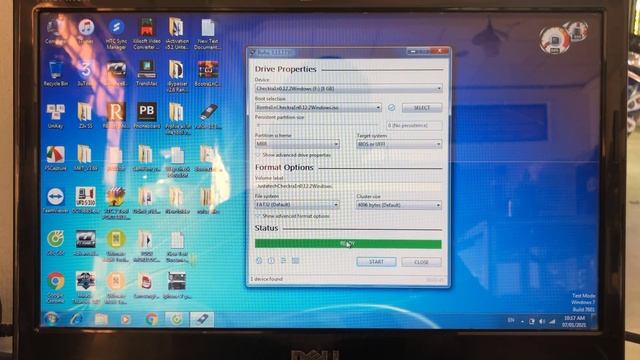Click the Volume label input field
Image resolution: width=640 pixels, height=360 pixels.
348,186
